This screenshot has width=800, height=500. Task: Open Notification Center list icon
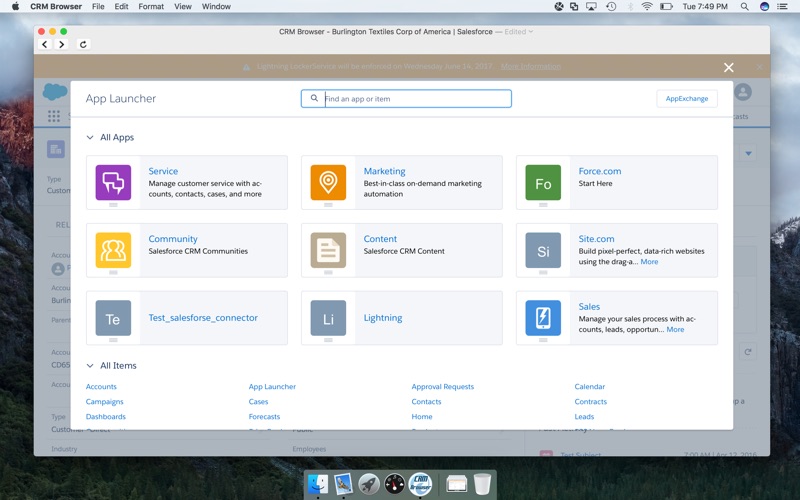click(x=782, y=7)
